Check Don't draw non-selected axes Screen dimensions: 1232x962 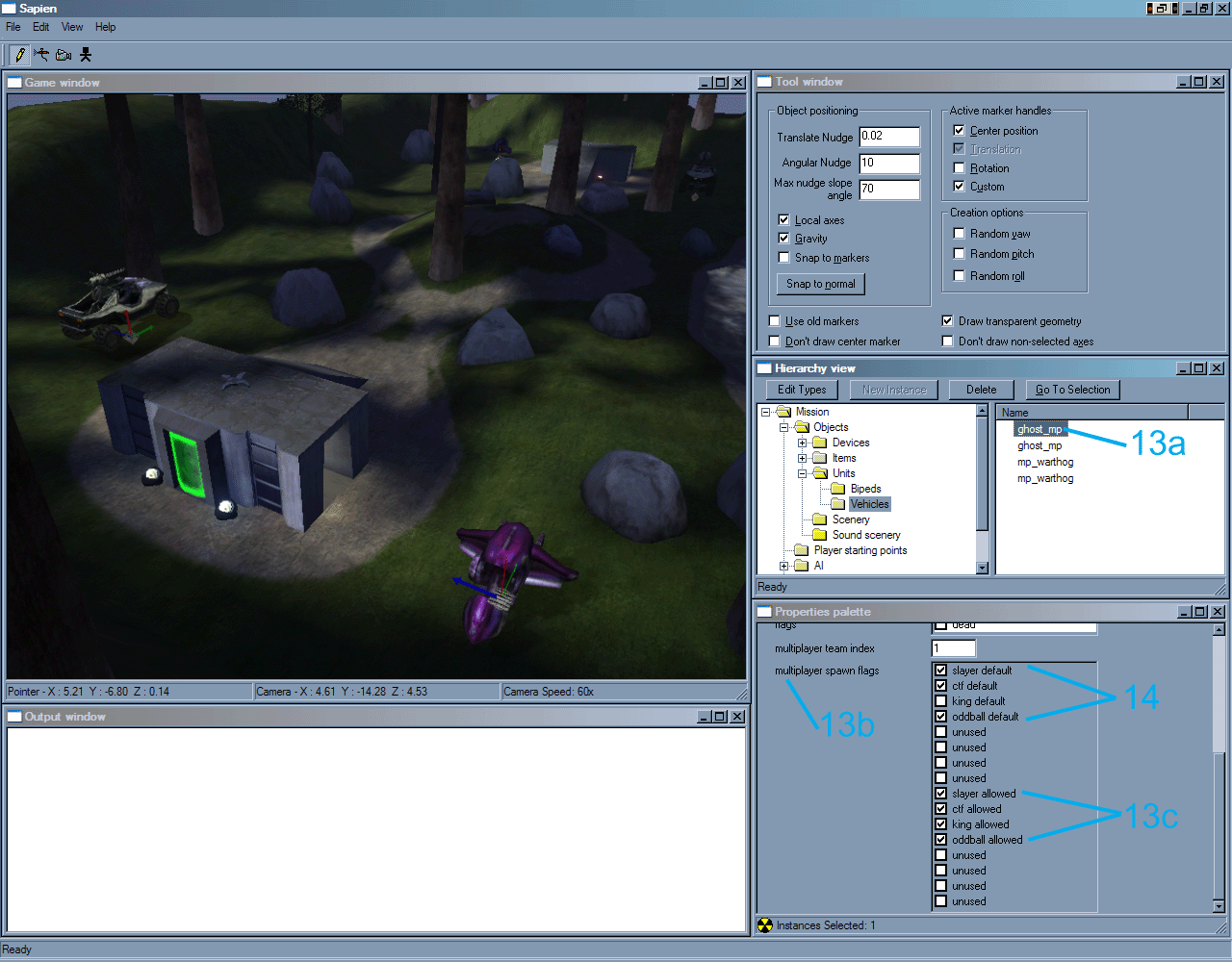point(947,342)
